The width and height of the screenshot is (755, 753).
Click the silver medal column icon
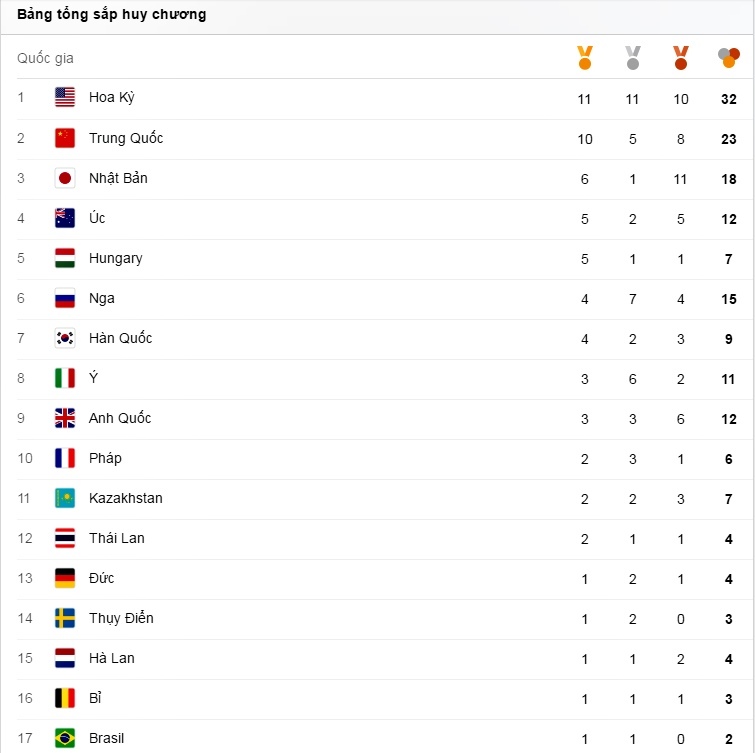pos(633,58)
